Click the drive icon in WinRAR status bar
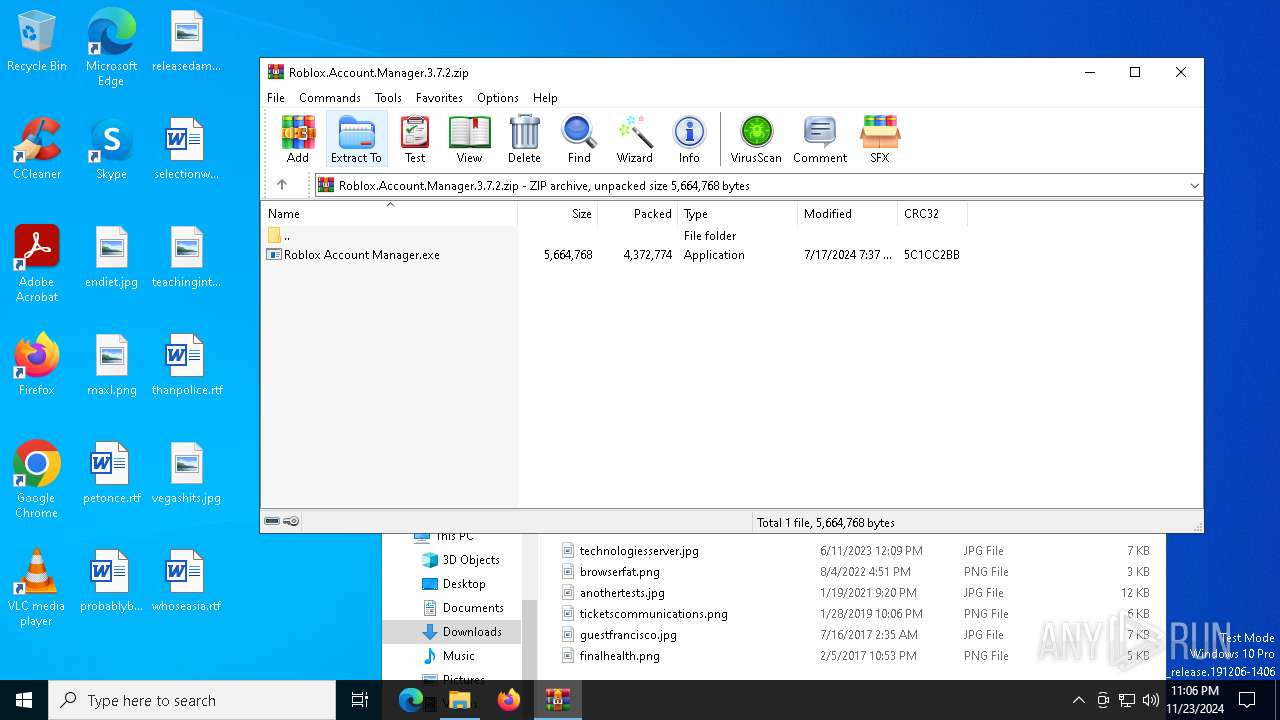 pyautogui.click(x=272, y=521)
